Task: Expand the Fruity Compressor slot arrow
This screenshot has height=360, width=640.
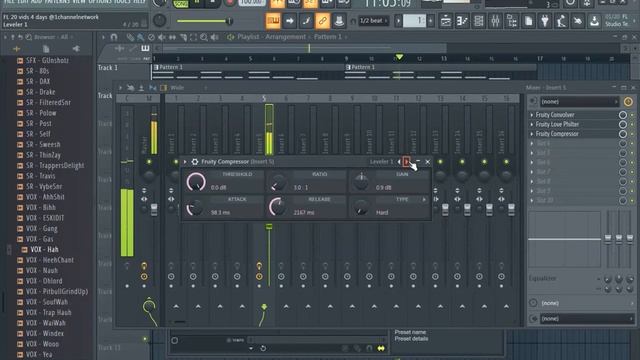Action: click(532, 134)
